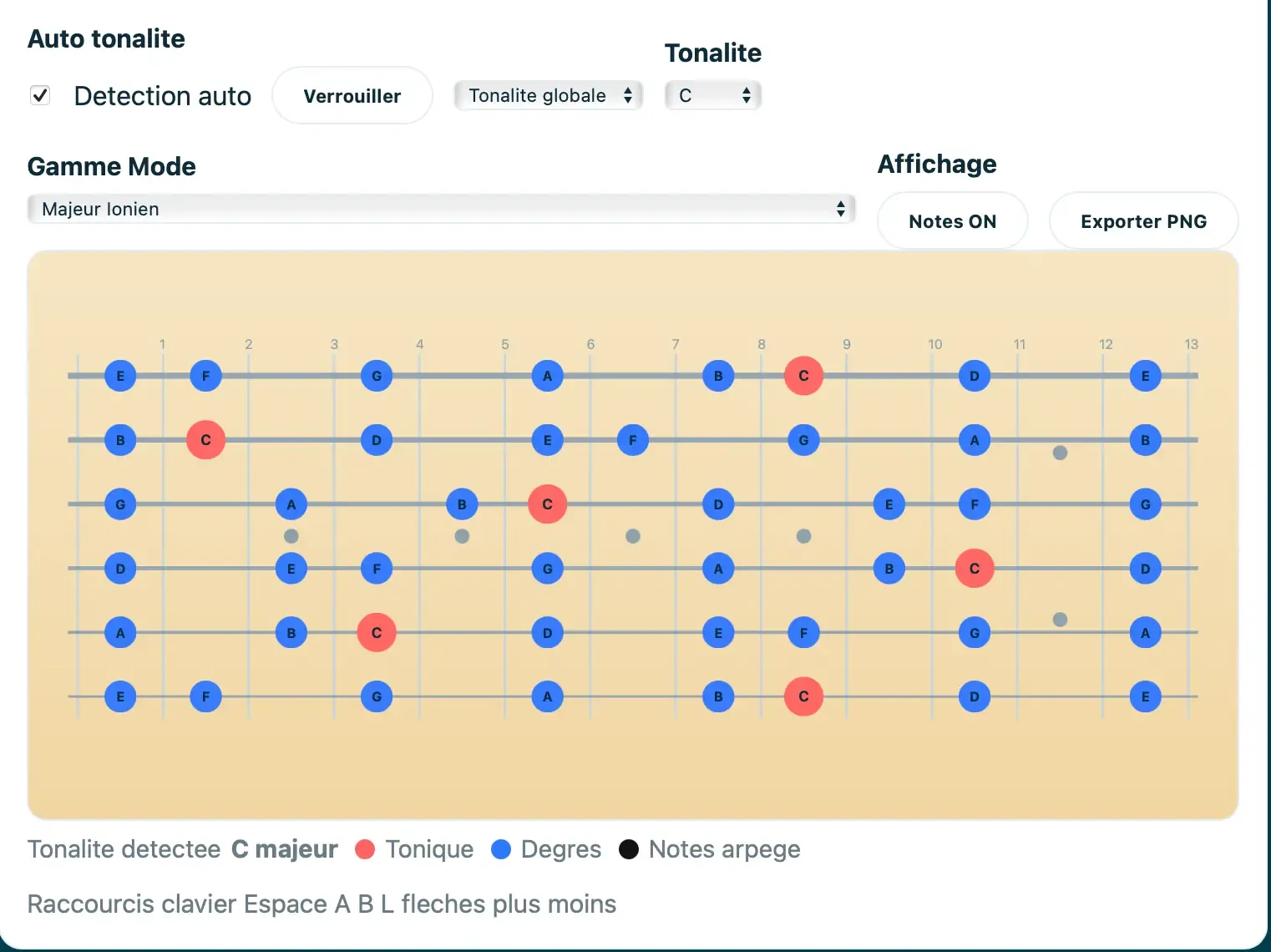Click the Tonalite detectee C majeur label

point(182,849)
